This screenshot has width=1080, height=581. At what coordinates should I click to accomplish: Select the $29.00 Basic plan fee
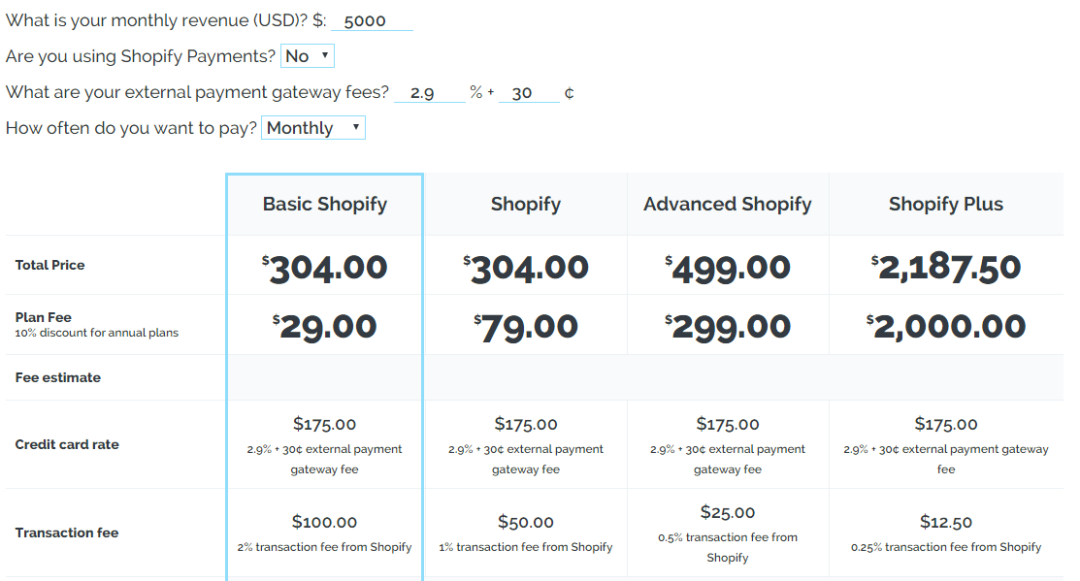click(325, 326)
